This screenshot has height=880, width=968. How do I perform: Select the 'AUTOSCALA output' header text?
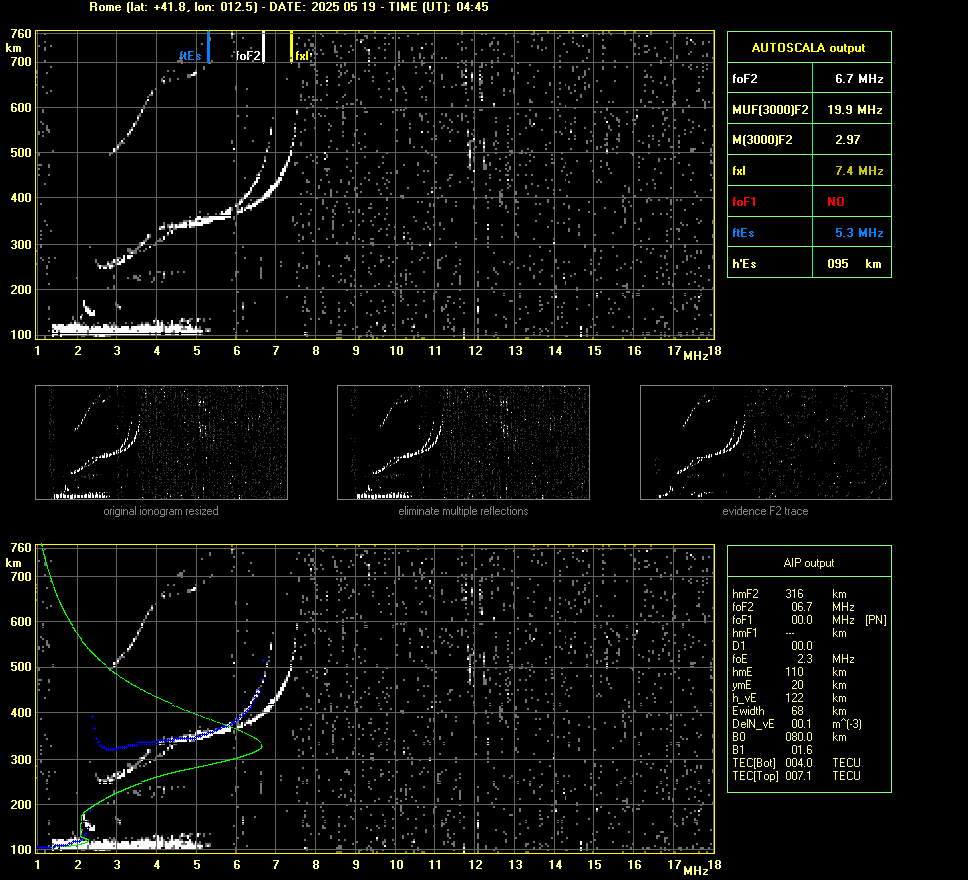tap(808, 48)
